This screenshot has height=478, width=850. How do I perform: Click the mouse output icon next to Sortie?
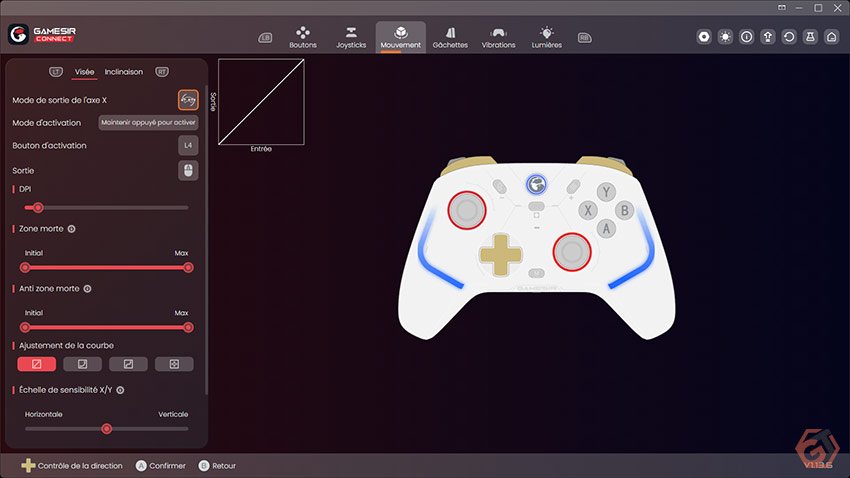[x=188, y=170]
